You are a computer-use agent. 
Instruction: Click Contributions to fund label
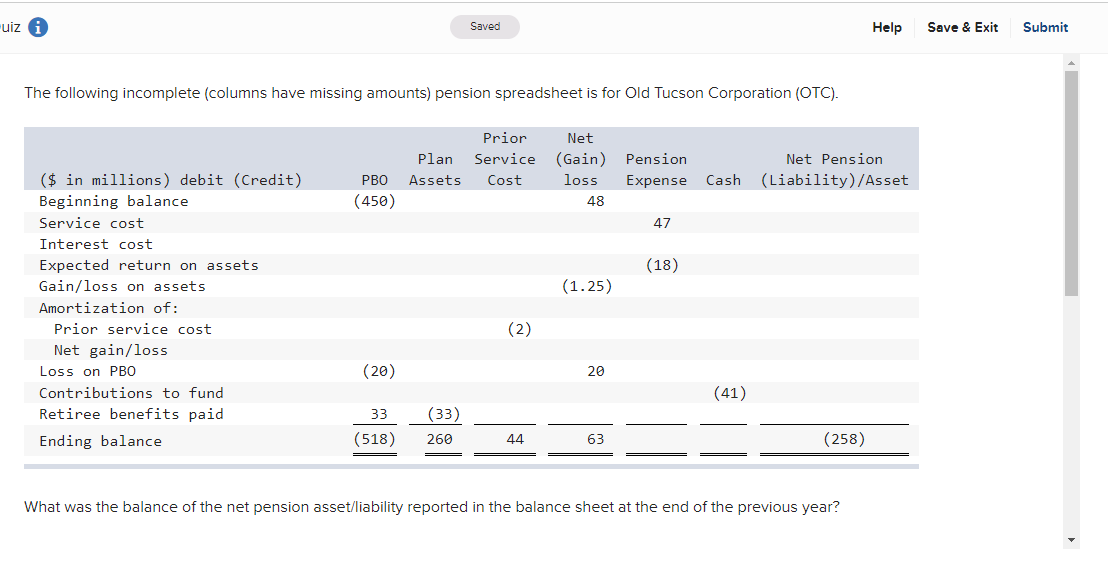point(131,393)
